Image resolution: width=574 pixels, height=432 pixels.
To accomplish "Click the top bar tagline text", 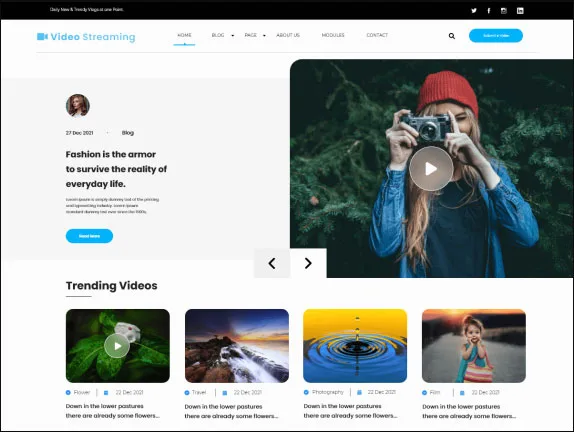I will pyautogui.click(x=87, y=10).
